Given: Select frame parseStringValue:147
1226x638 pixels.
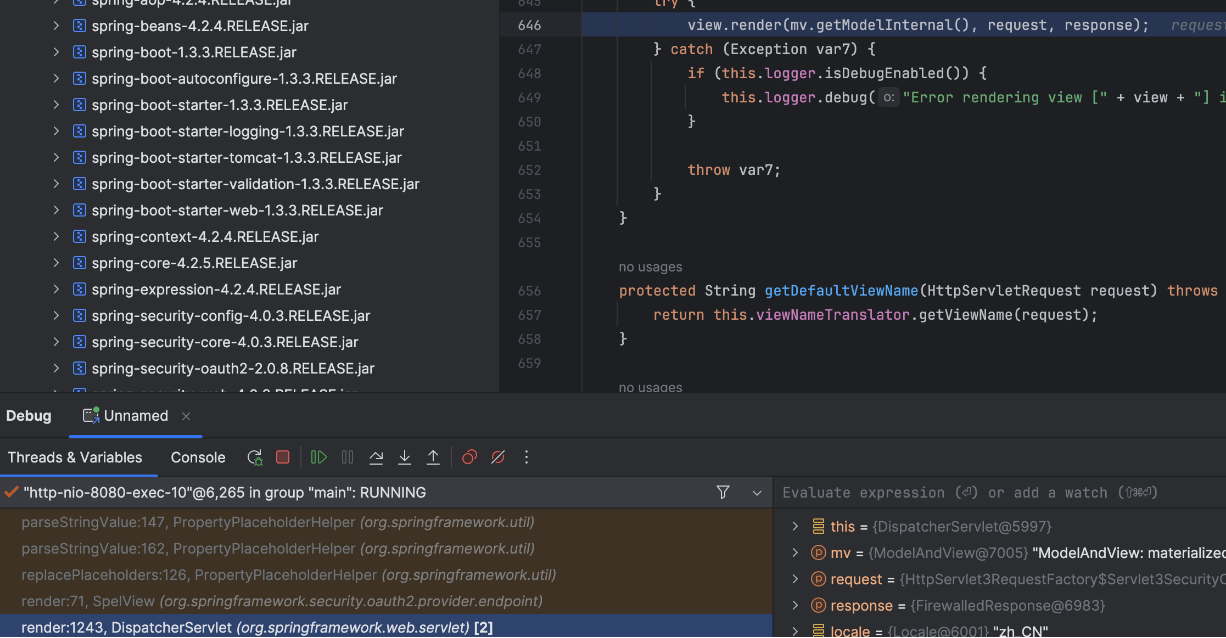Looking at the screenshot, I should [386, 522].
